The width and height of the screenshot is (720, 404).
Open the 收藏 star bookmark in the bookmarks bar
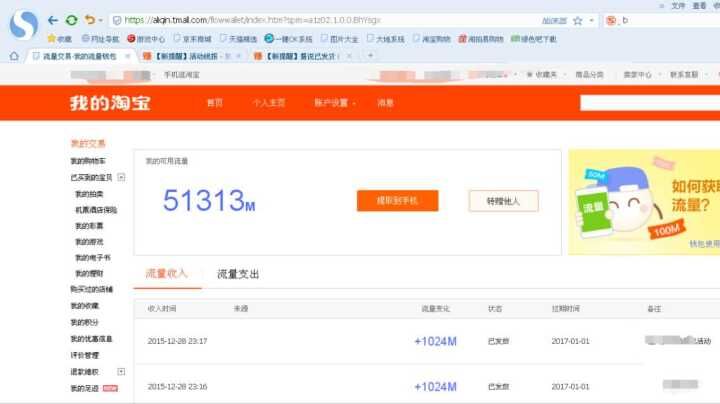click(x=60, y=39)
